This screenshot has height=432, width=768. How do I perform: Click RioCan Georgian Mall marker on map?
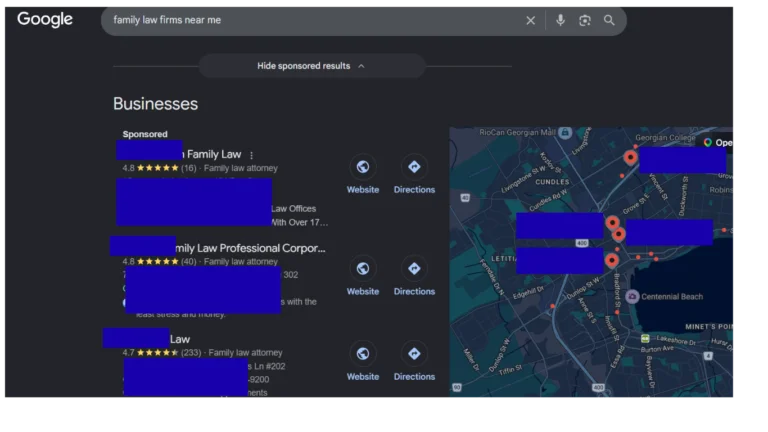click(x=565, y=133)
